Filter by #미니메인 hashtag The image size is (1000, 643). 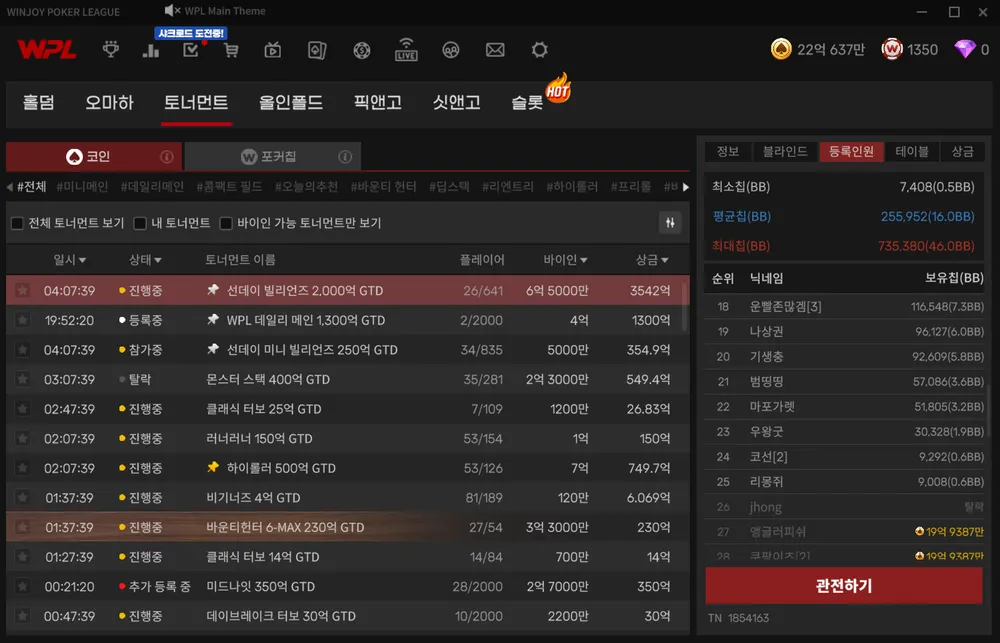pyautogui.click(x=82, y=186)
